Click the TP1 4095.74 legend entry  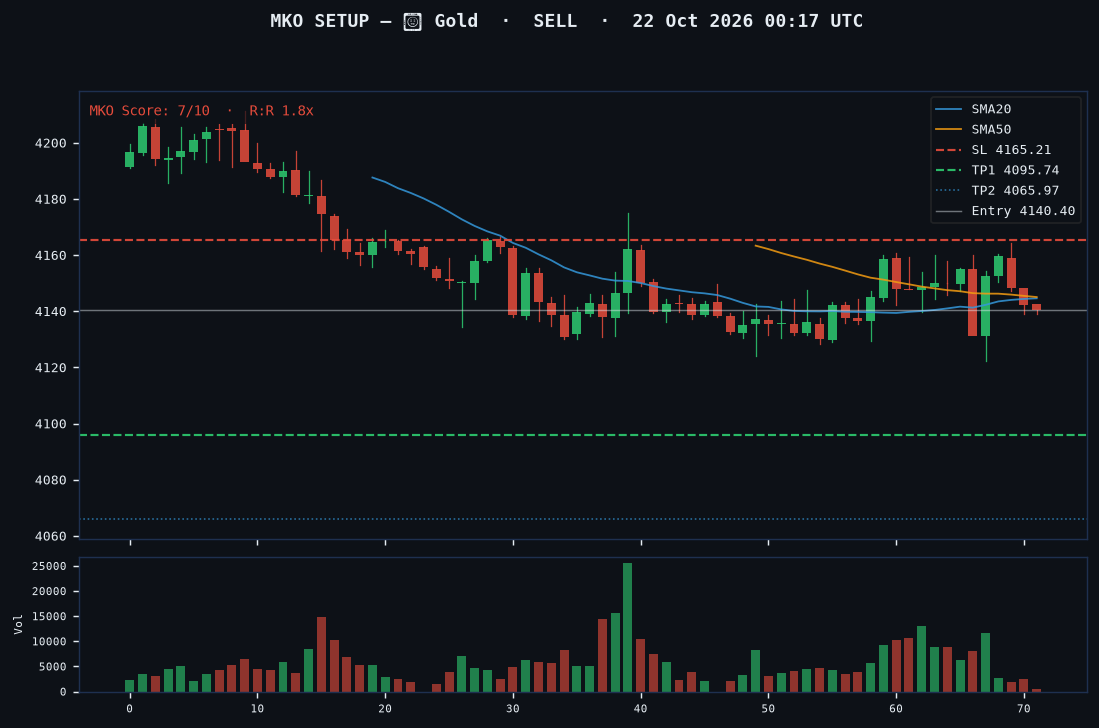997,170
